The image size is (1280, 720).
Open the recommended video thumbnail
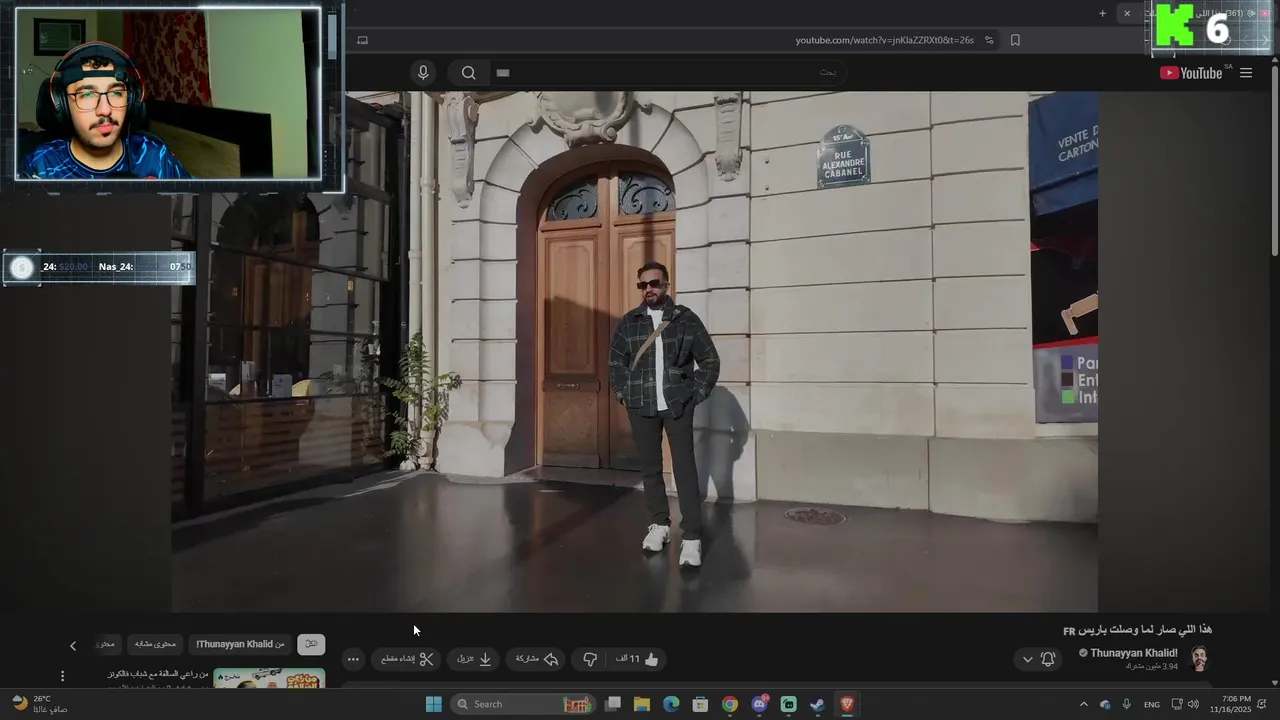(x=269, y=678)
